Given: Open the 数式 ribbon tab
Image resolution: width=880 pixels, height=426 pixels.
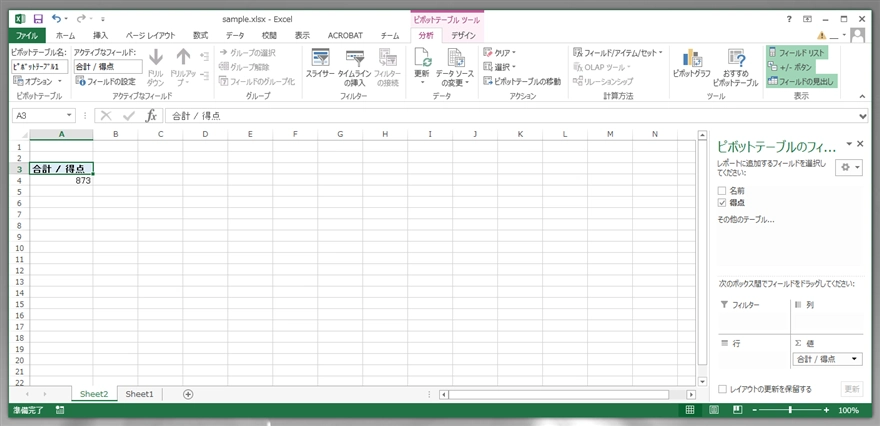Looking at the screenshot, I should pos(200,35).
